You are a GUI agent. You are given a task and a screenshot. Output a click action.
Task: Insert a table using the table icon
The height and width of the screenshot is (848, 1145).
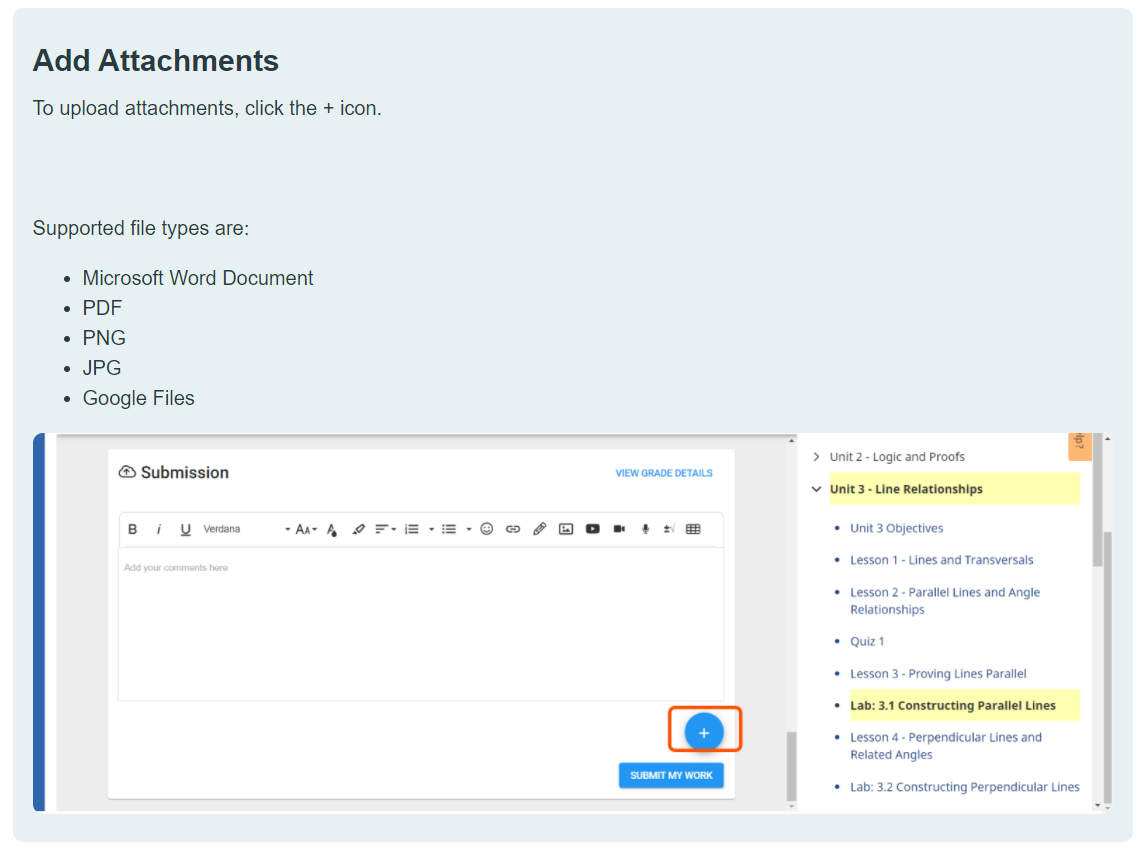(x=694, y=528)
